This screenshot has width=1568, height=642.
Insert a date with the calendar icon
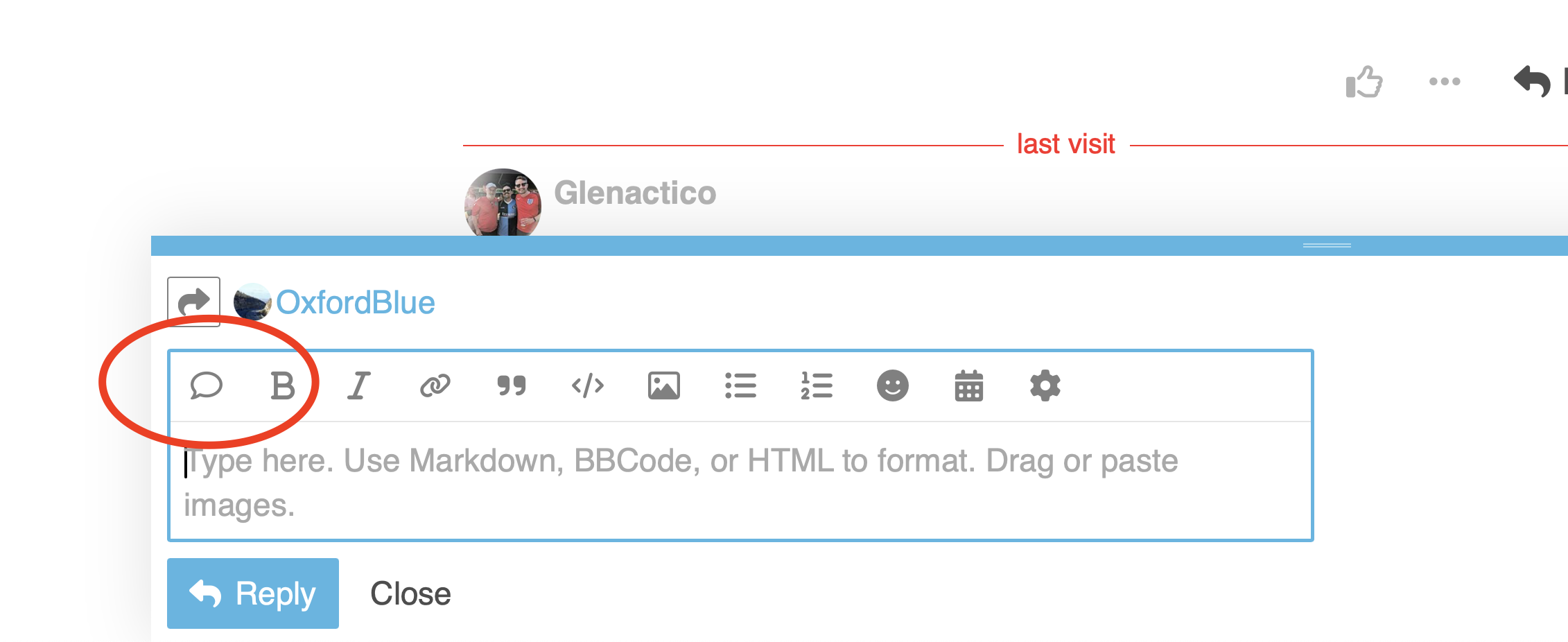(969, 385)
